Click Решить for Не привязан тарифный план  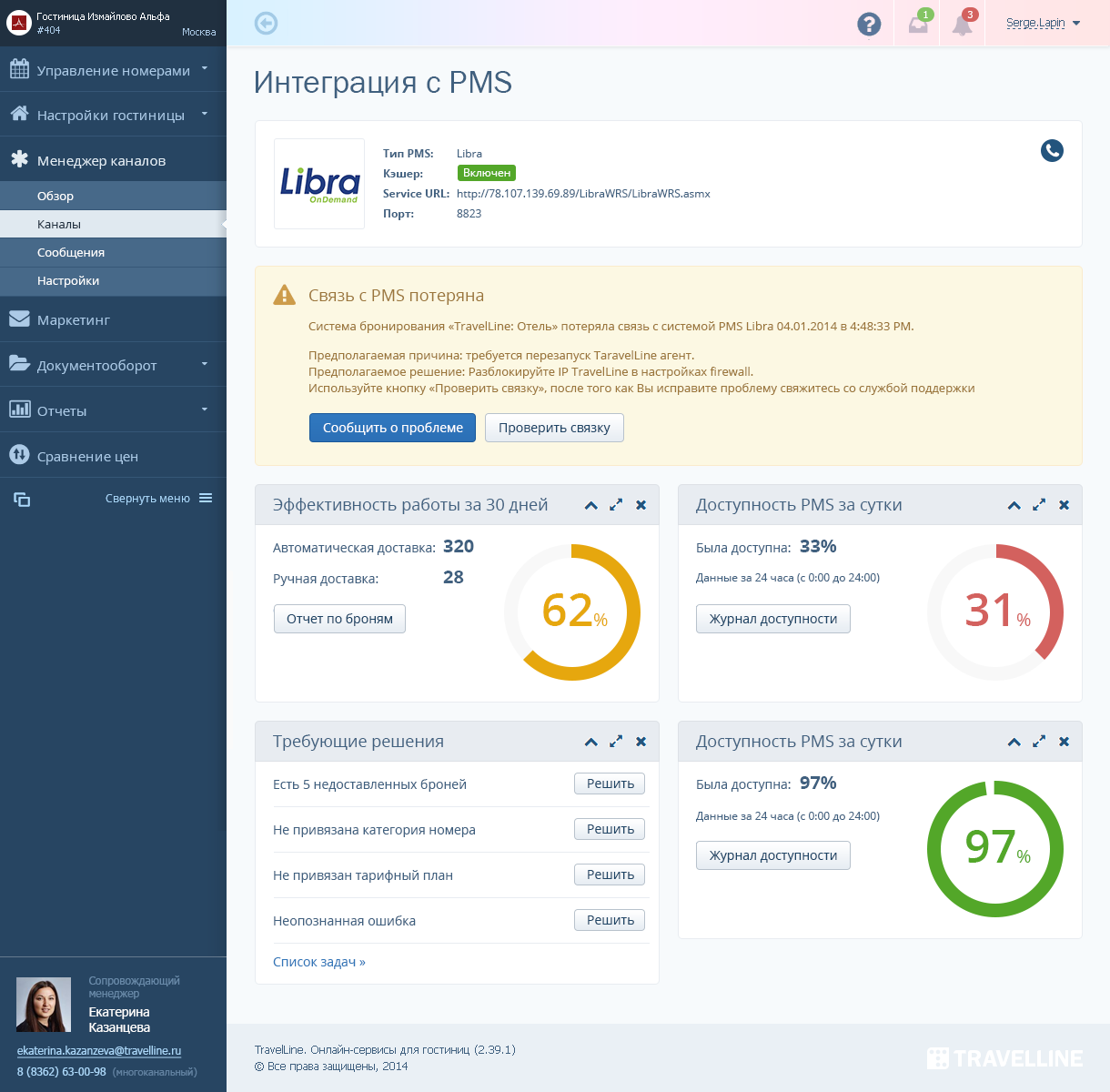610,875
